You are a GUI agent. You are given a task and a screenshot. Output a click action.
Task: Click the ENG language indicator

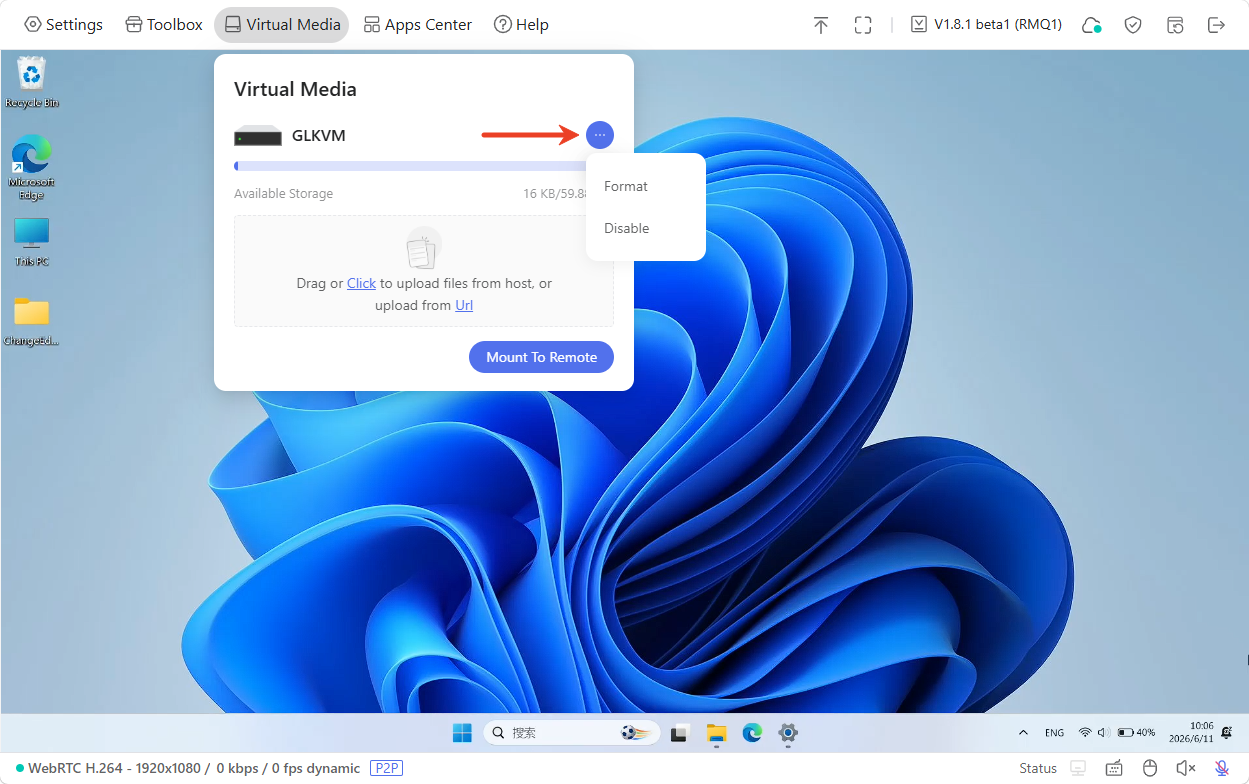click(x=1054, y=733)
